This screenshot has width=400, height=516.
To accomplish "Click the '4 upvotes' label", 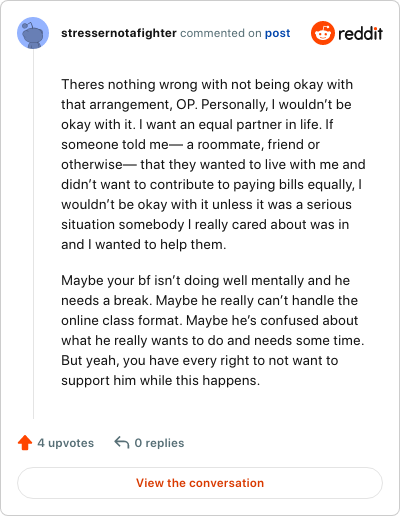I will 66,443.
